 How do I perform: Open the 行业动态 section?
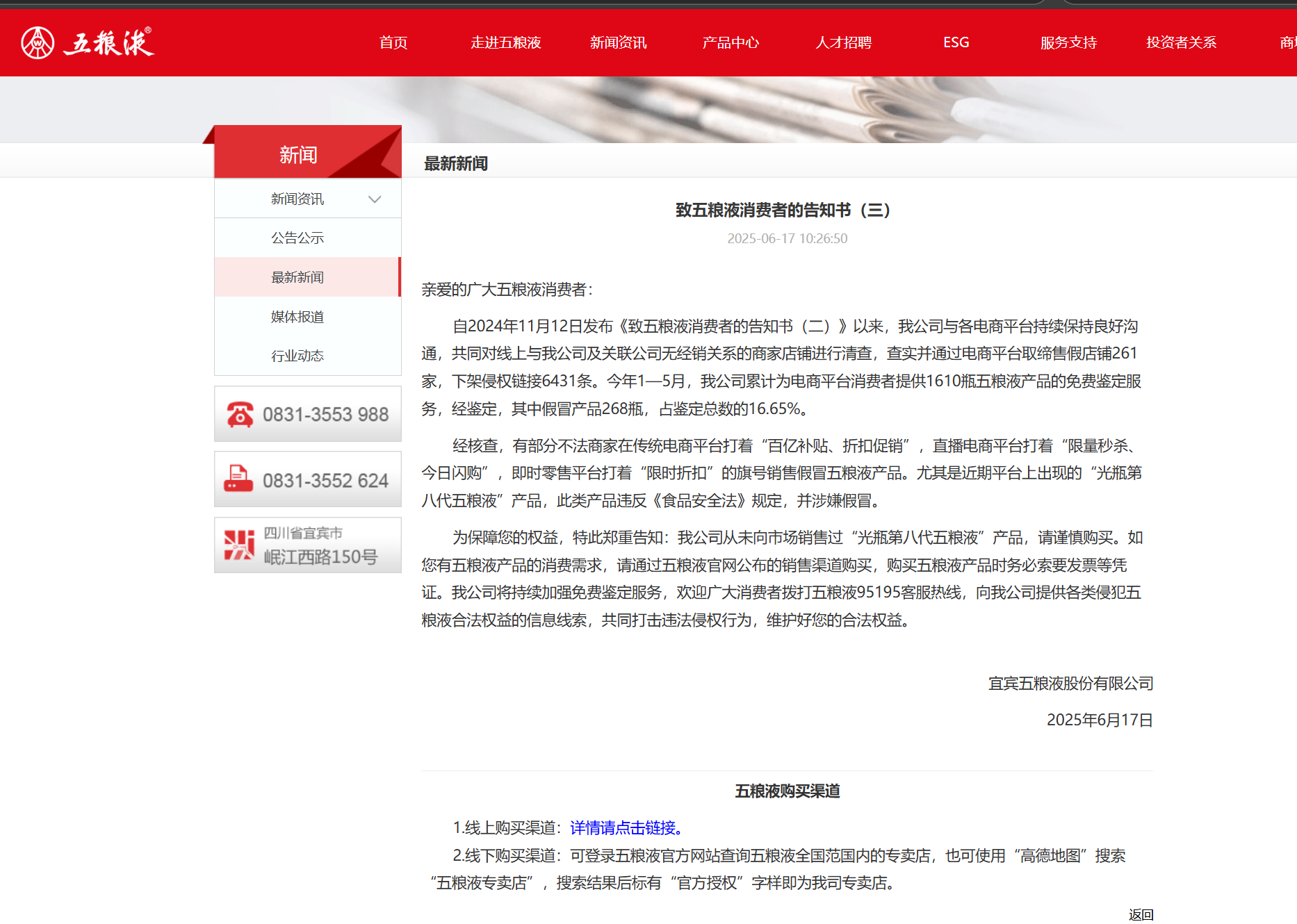pyautogui.click(x=297, y=355)
